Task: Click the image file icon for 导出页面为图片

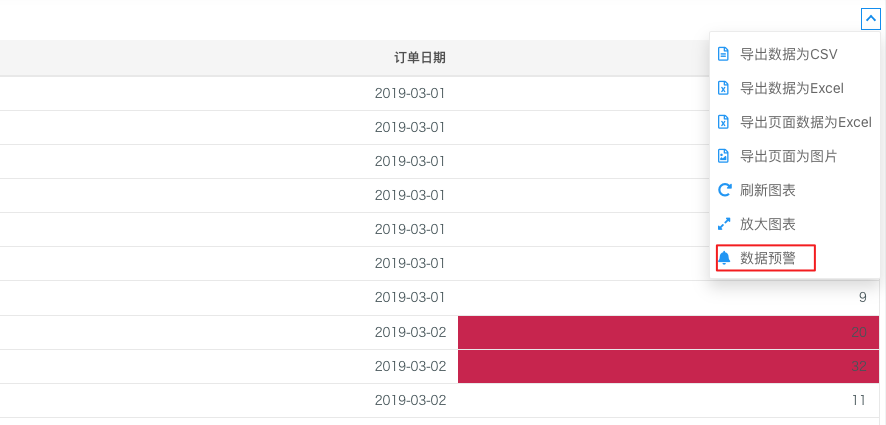Action: click(x=723, y=157)
